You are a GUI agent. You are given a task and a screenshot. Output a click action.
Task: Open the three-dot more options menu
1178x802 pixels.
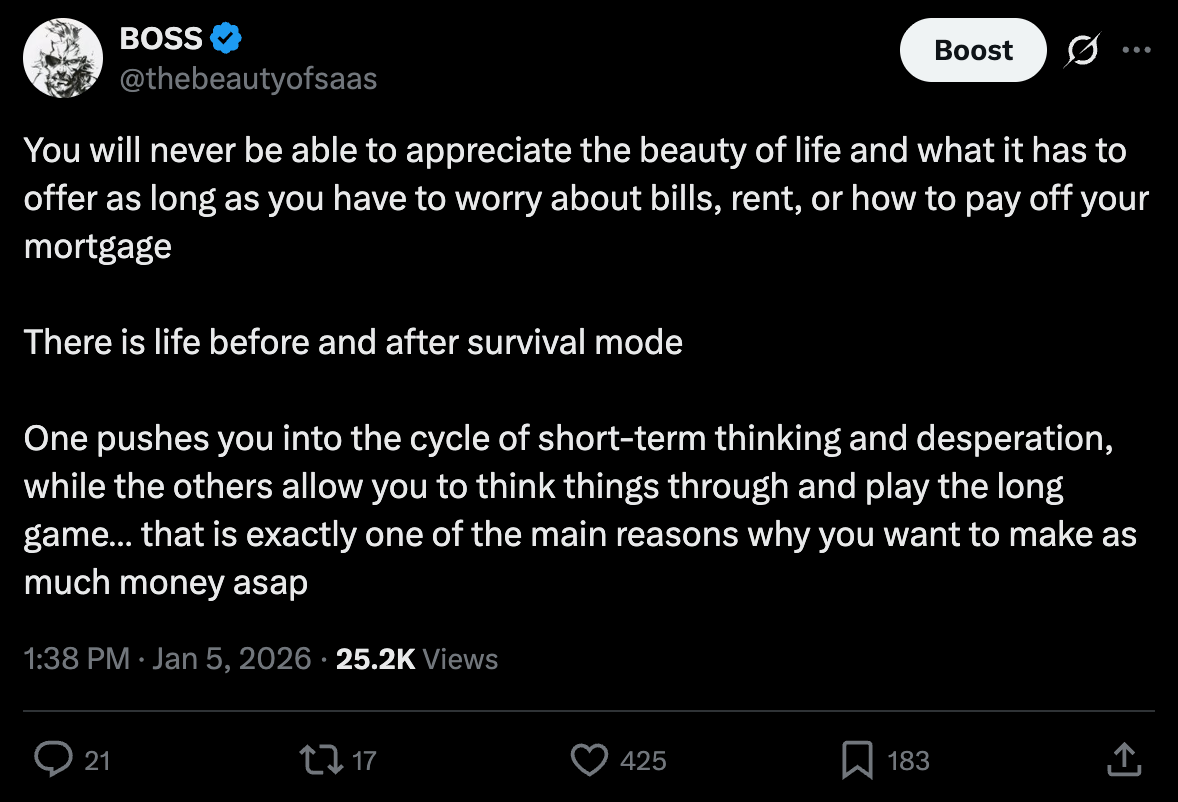[x=1136, y=50]
